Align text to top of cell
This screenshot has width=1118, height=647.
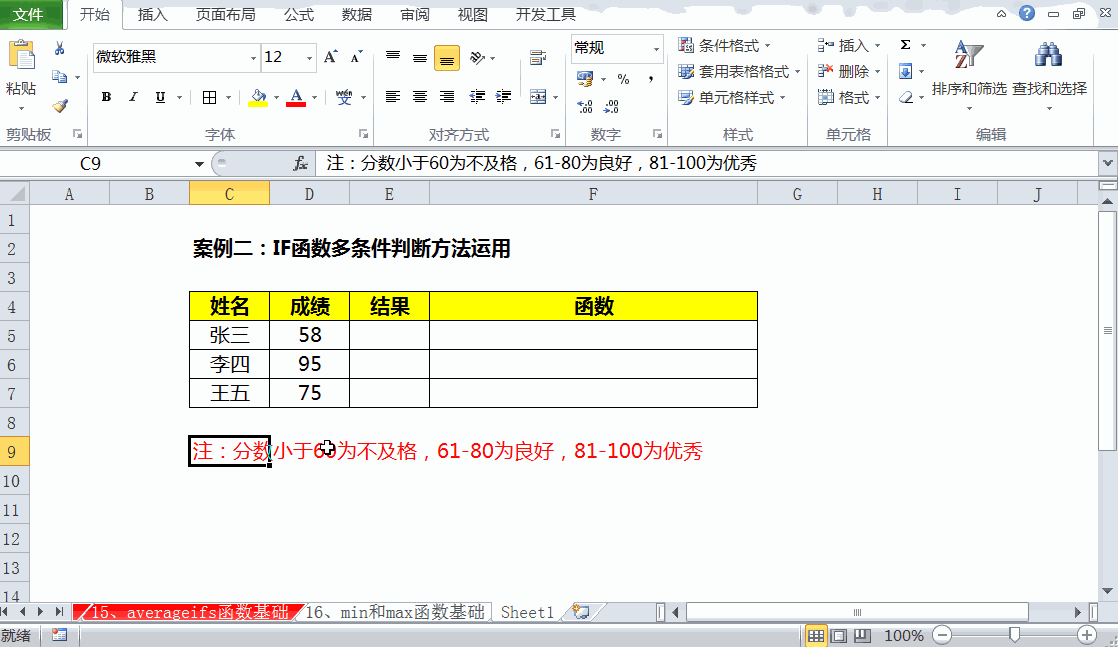tap(393, 57)
